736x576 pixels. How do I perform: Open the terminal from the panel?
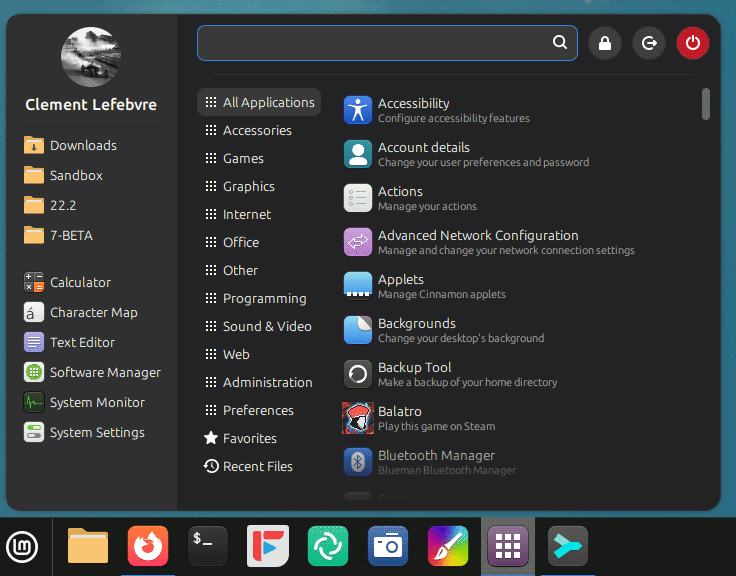(x=208, y=546)
